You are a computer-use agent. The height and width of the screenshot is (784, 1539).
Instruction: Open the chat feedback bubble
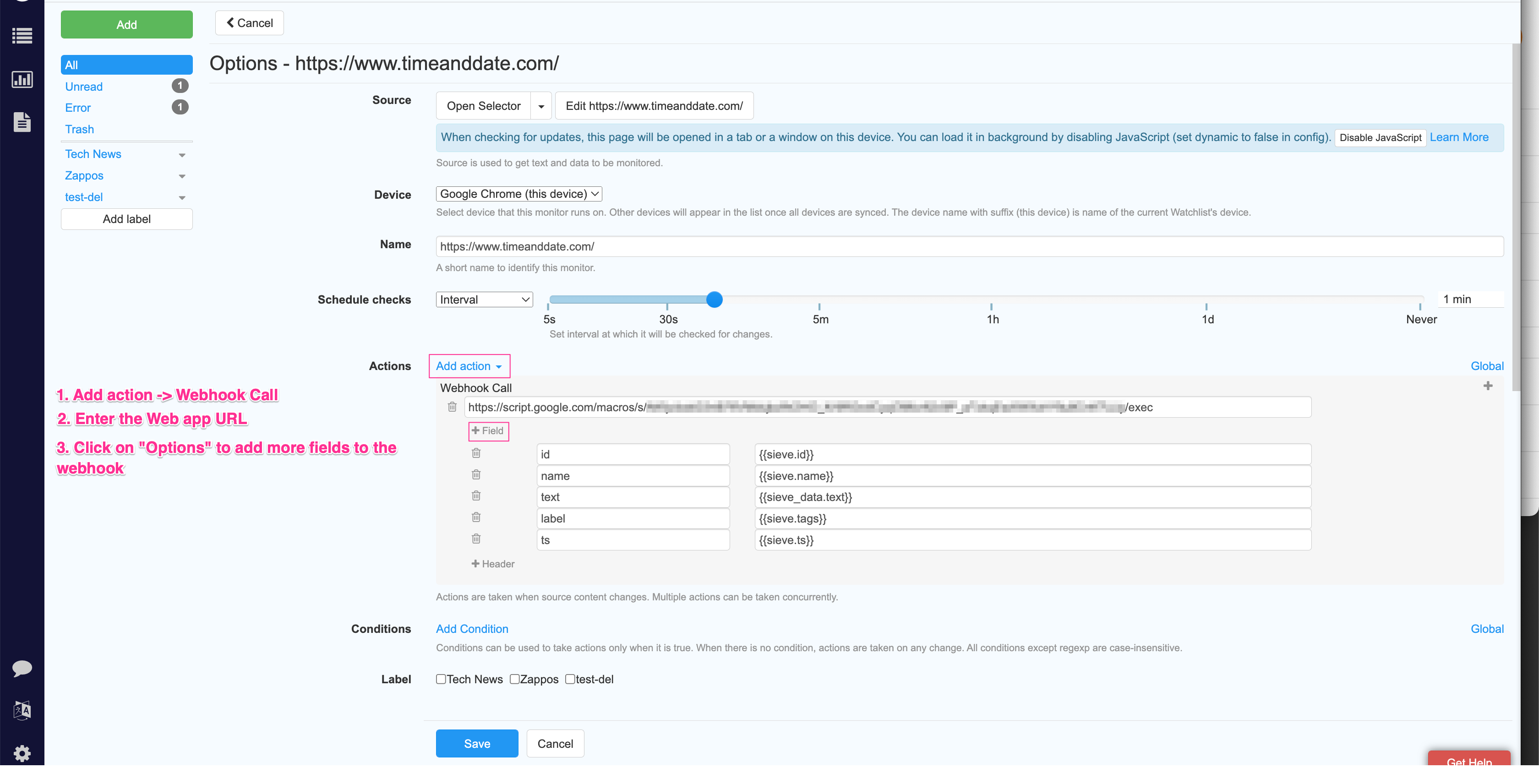[x=22, y=668]
